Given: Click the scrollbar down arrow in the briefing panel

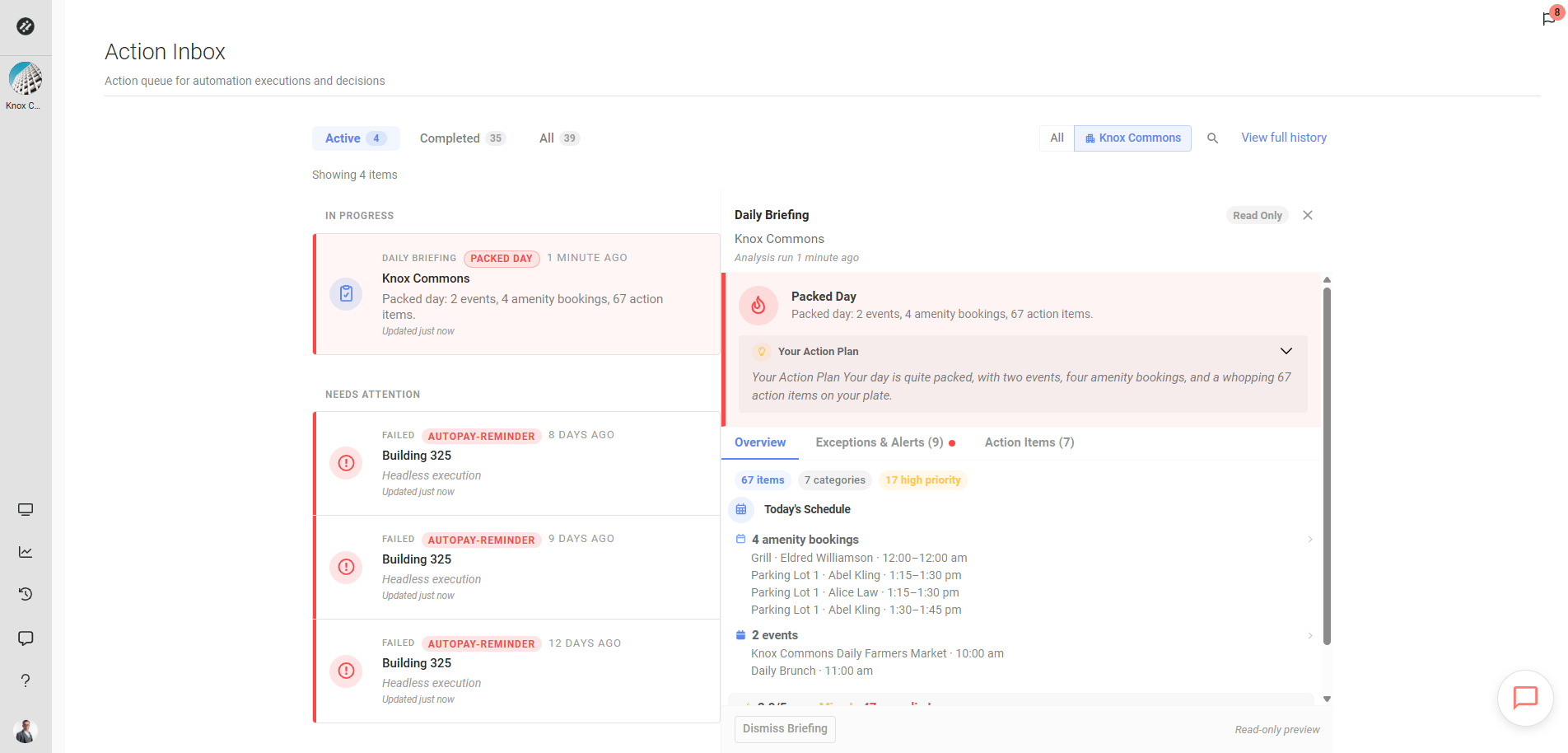Looking at the screenshot, I should (1327, 699).
